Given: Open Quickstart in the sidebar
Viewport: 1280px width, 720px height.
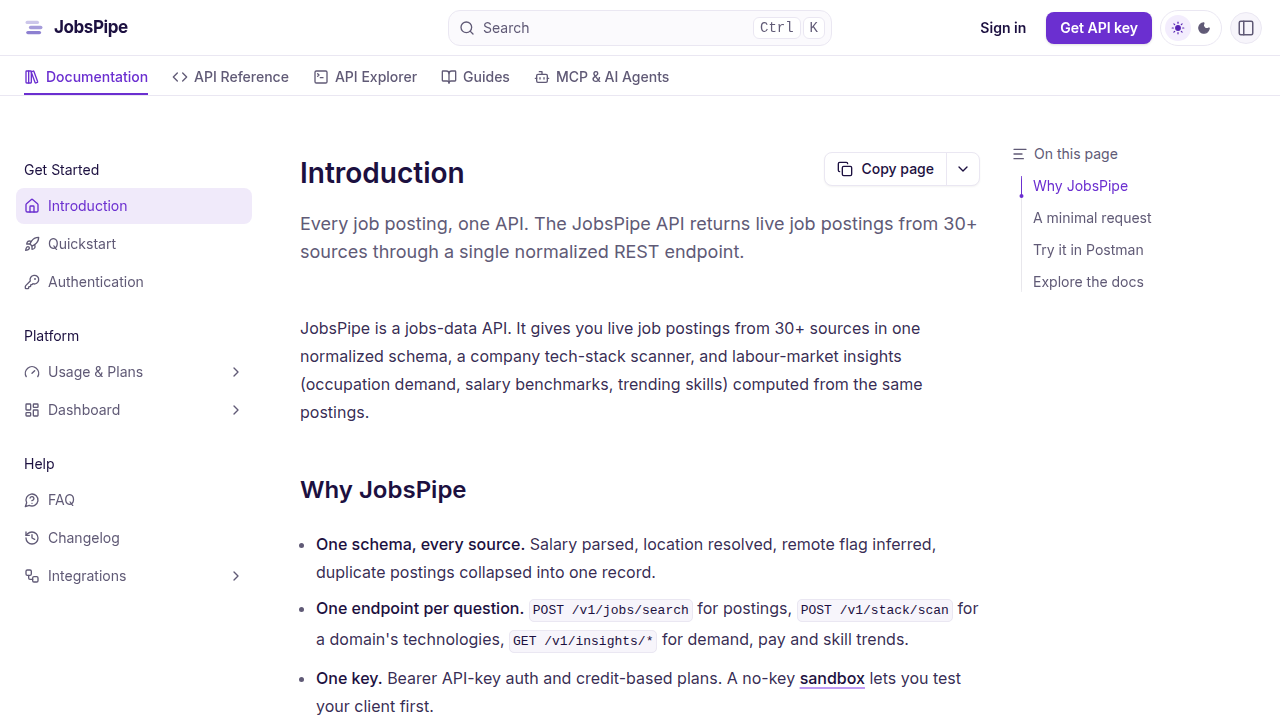Looking at the screenshot, I should (134, 244).
